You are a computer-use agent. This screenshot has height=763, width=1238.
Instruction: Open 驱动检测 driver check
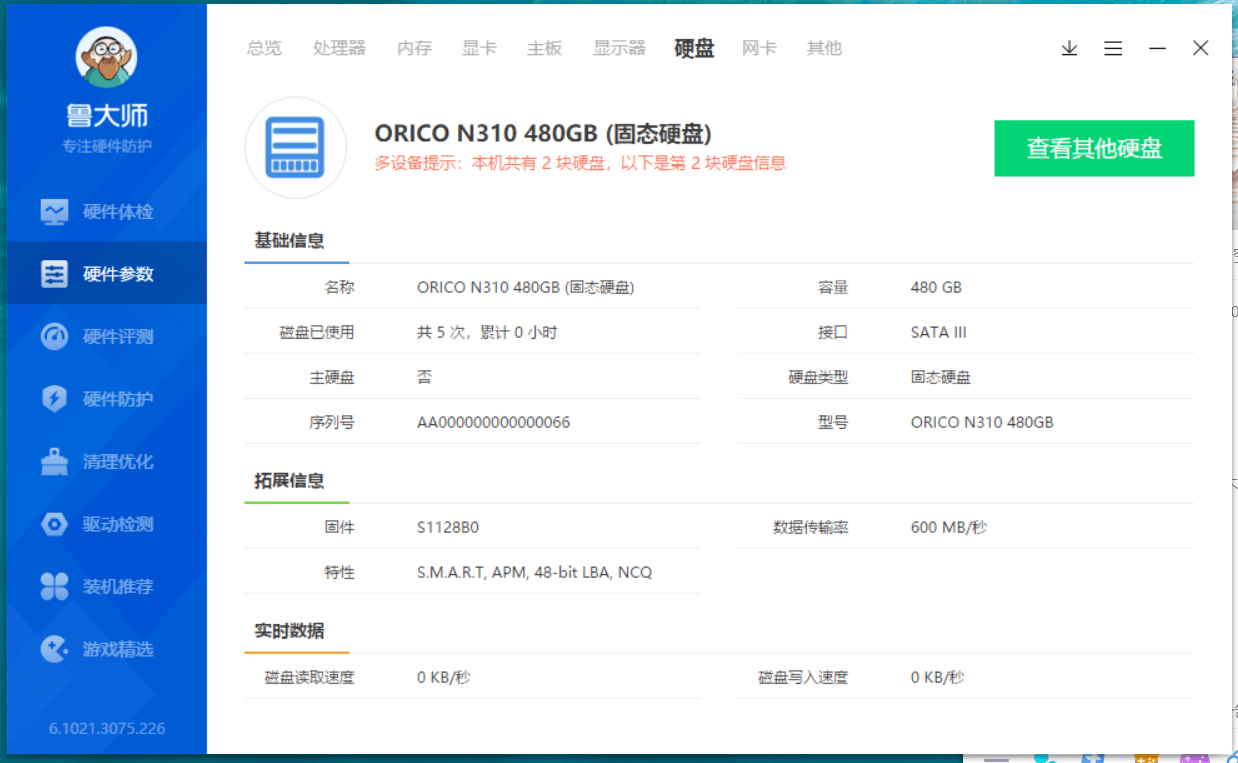coord(106,524)
